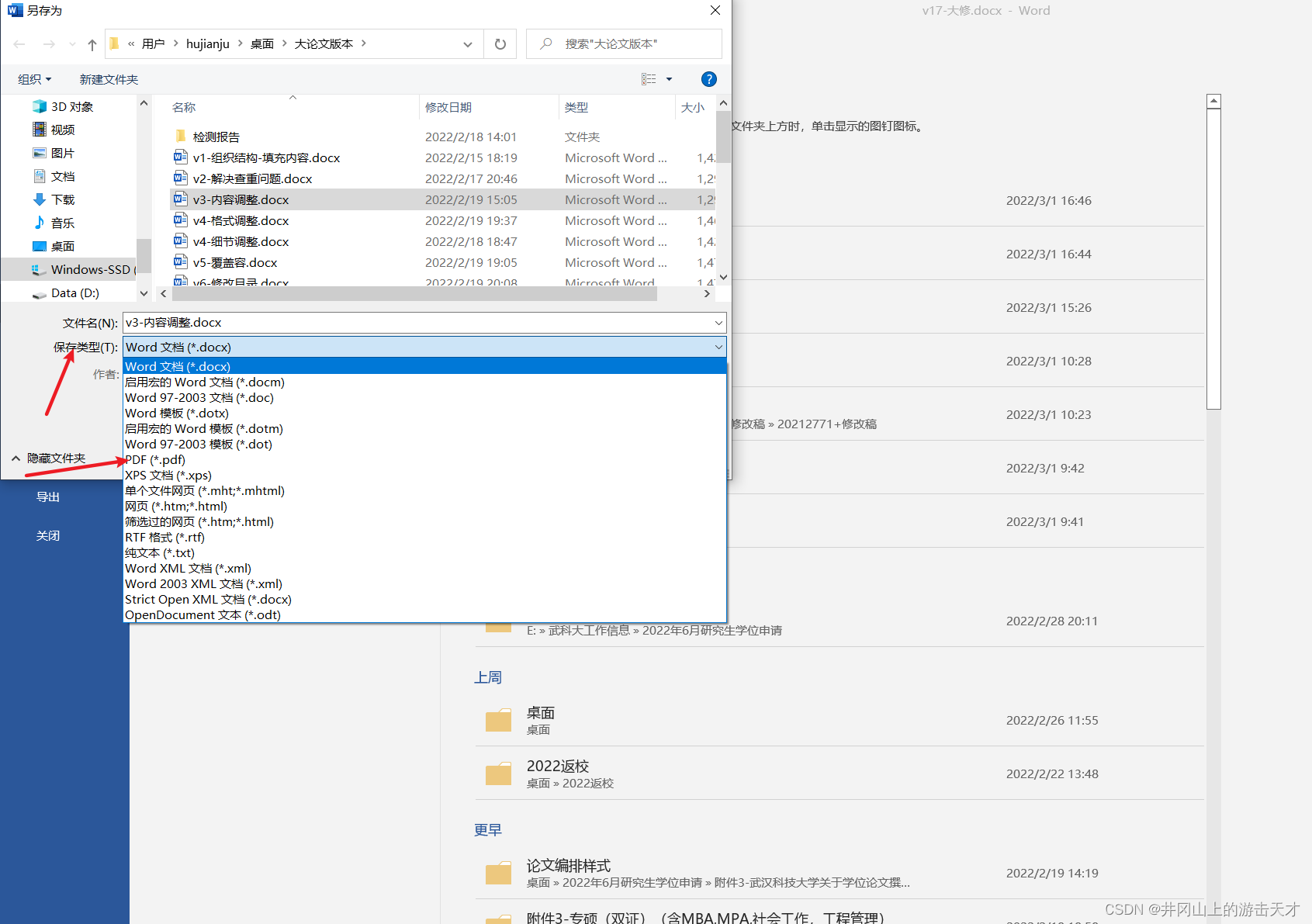Select file icon of v4-细节调整.docx

coord(181,241)
